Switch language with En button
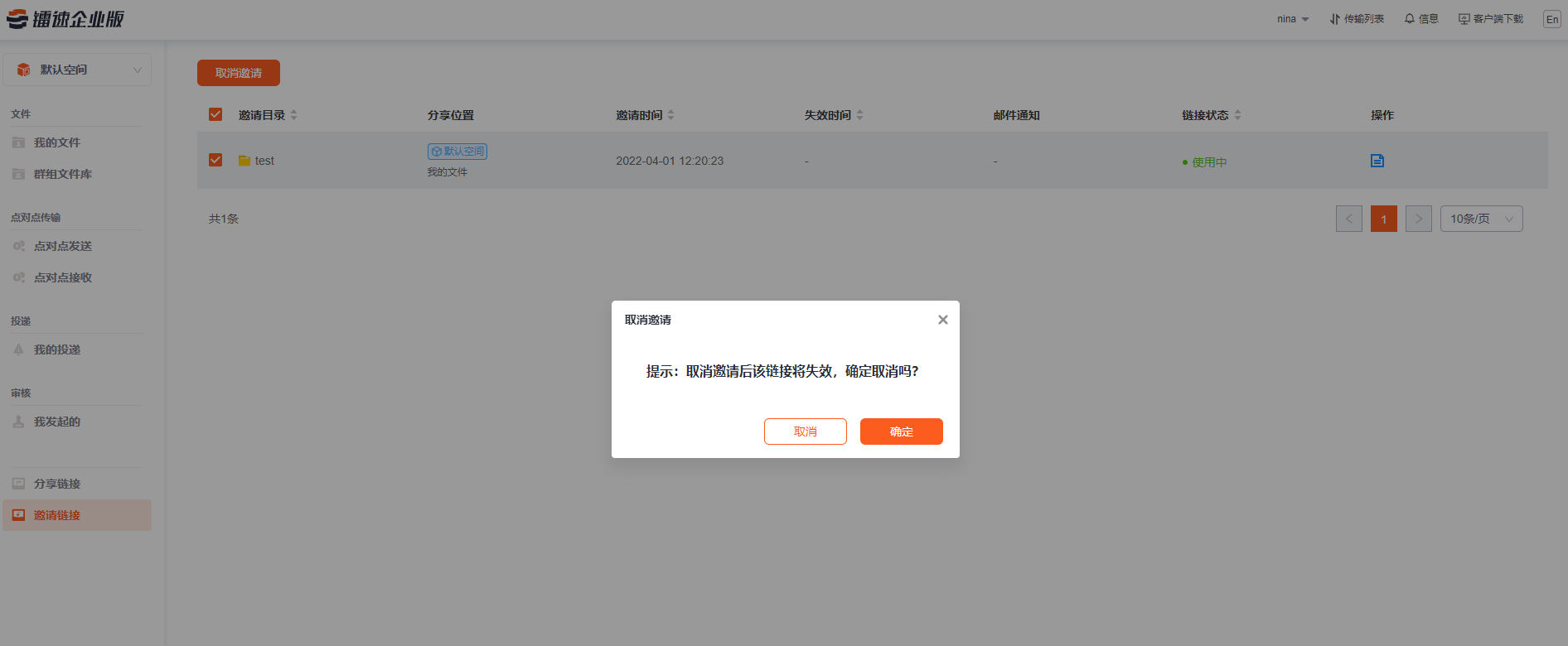1568x646 pixels. click(x=1552, y=19)
